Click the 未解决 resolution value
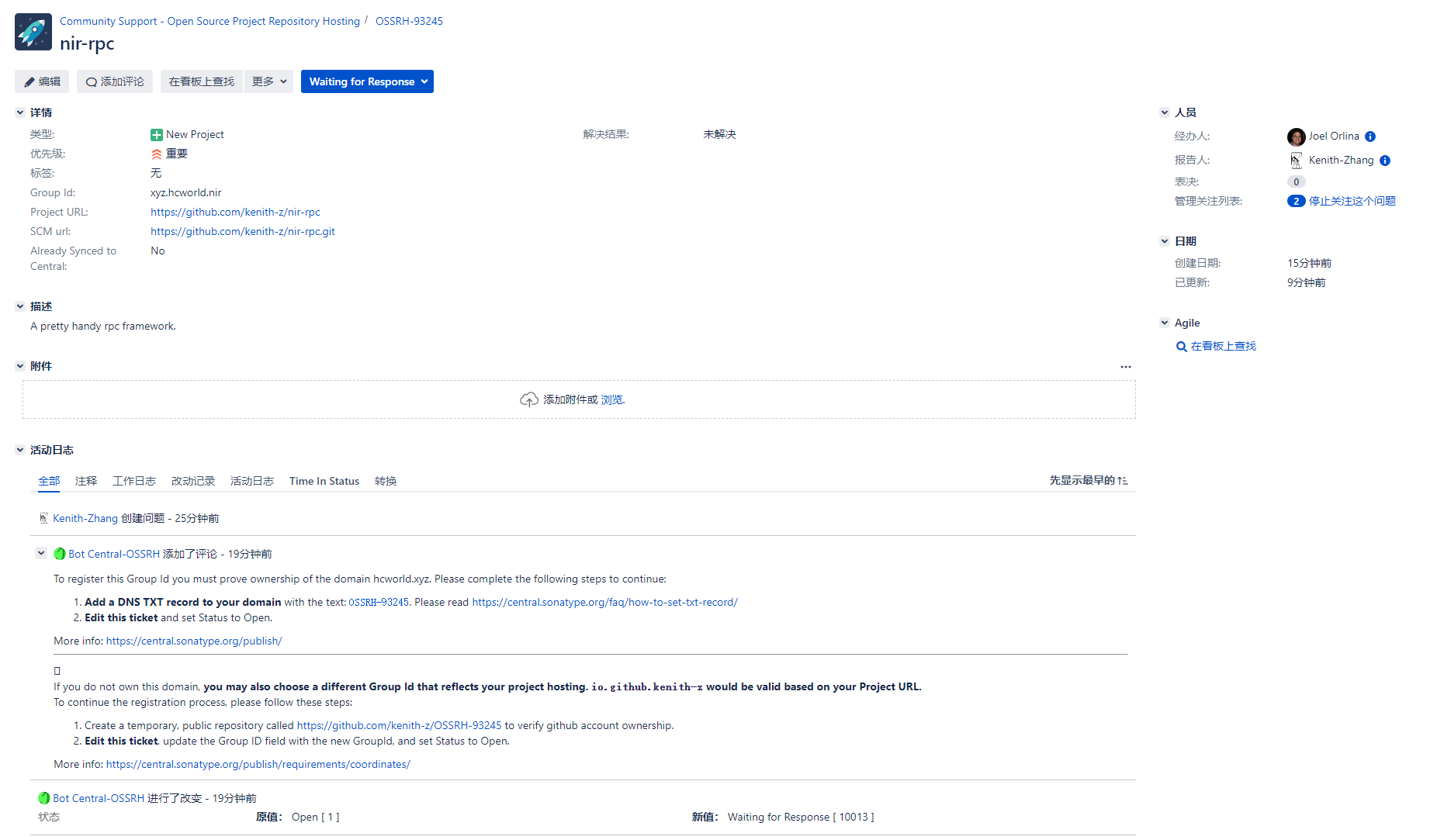The width and height of the screenshot is (1444, 840). coord(719,134)
